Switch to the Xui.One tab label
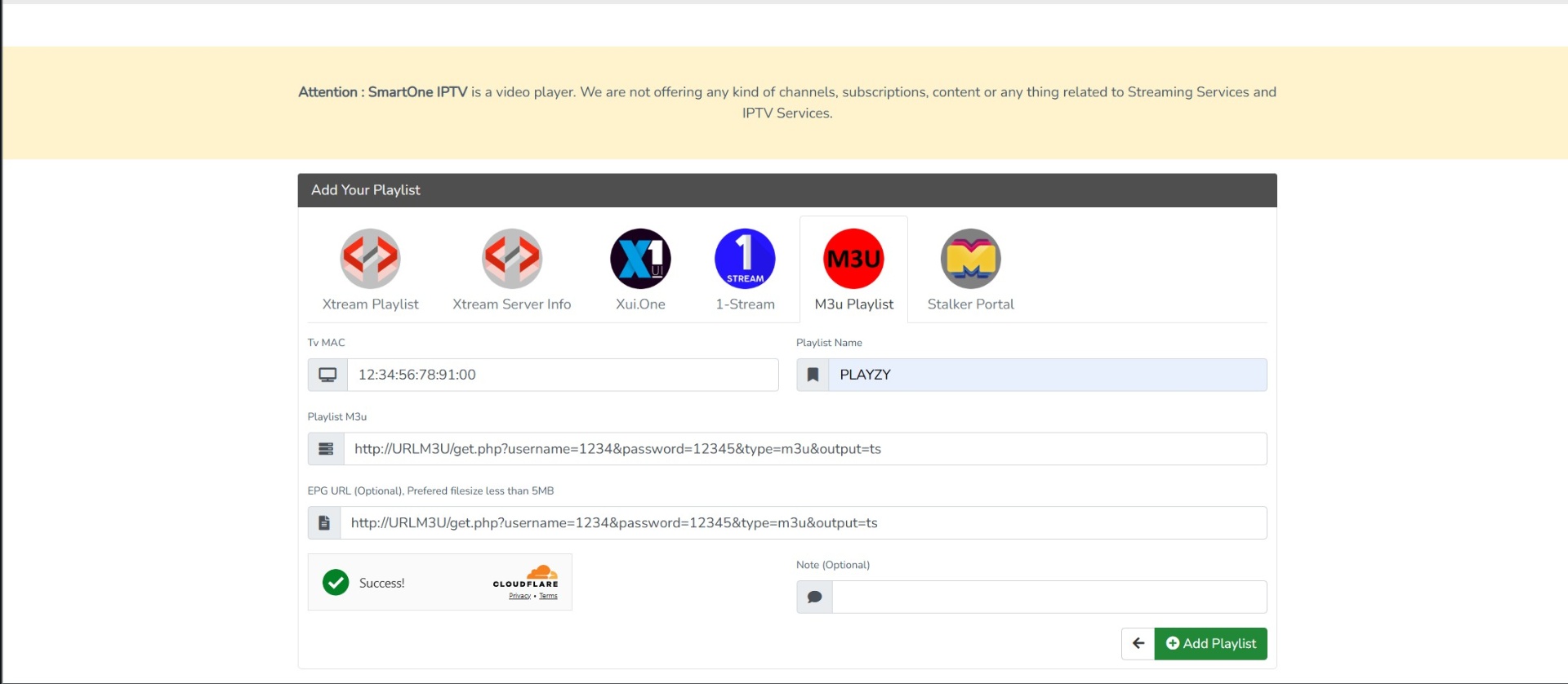 pos(641,304)
